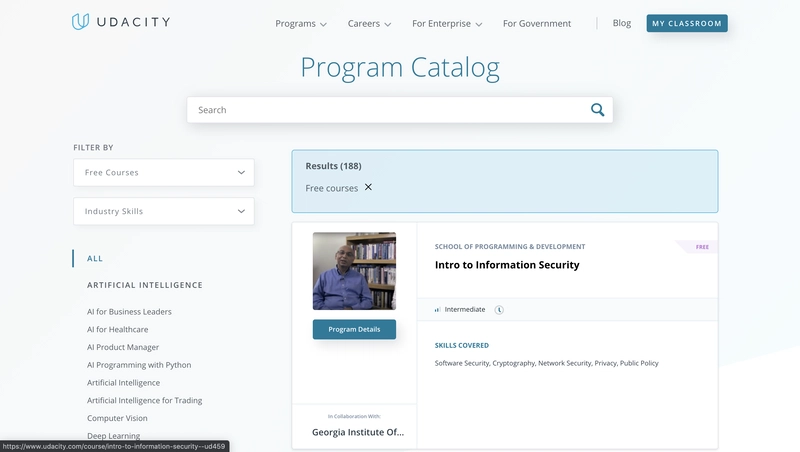Go to For Government page
This screenshot has width=800, height=452.
pyautogui.click(x=537, y=23)
